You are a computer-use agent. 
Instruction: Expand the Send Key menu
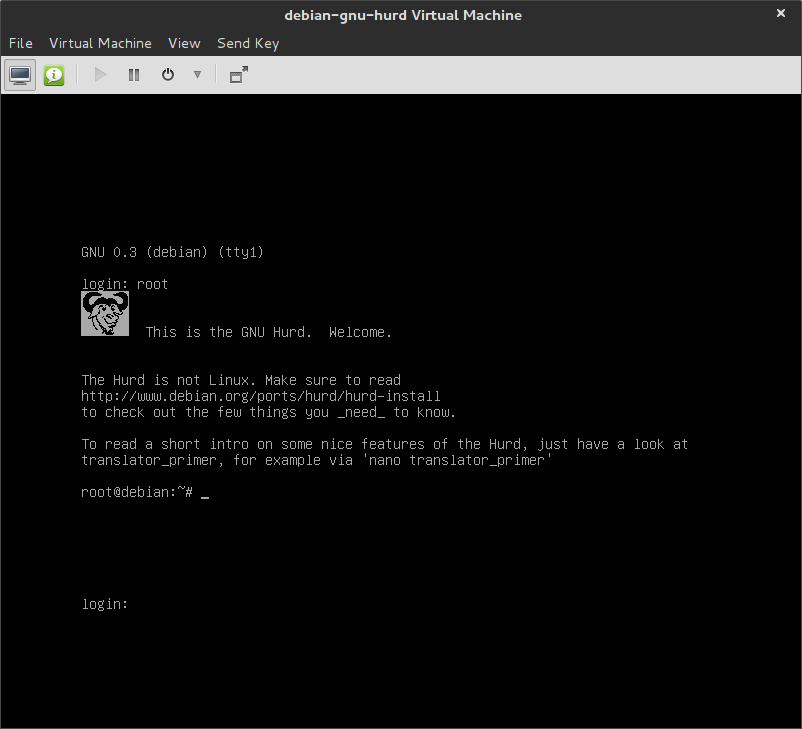pyautogui.click(x=248, y=43)
